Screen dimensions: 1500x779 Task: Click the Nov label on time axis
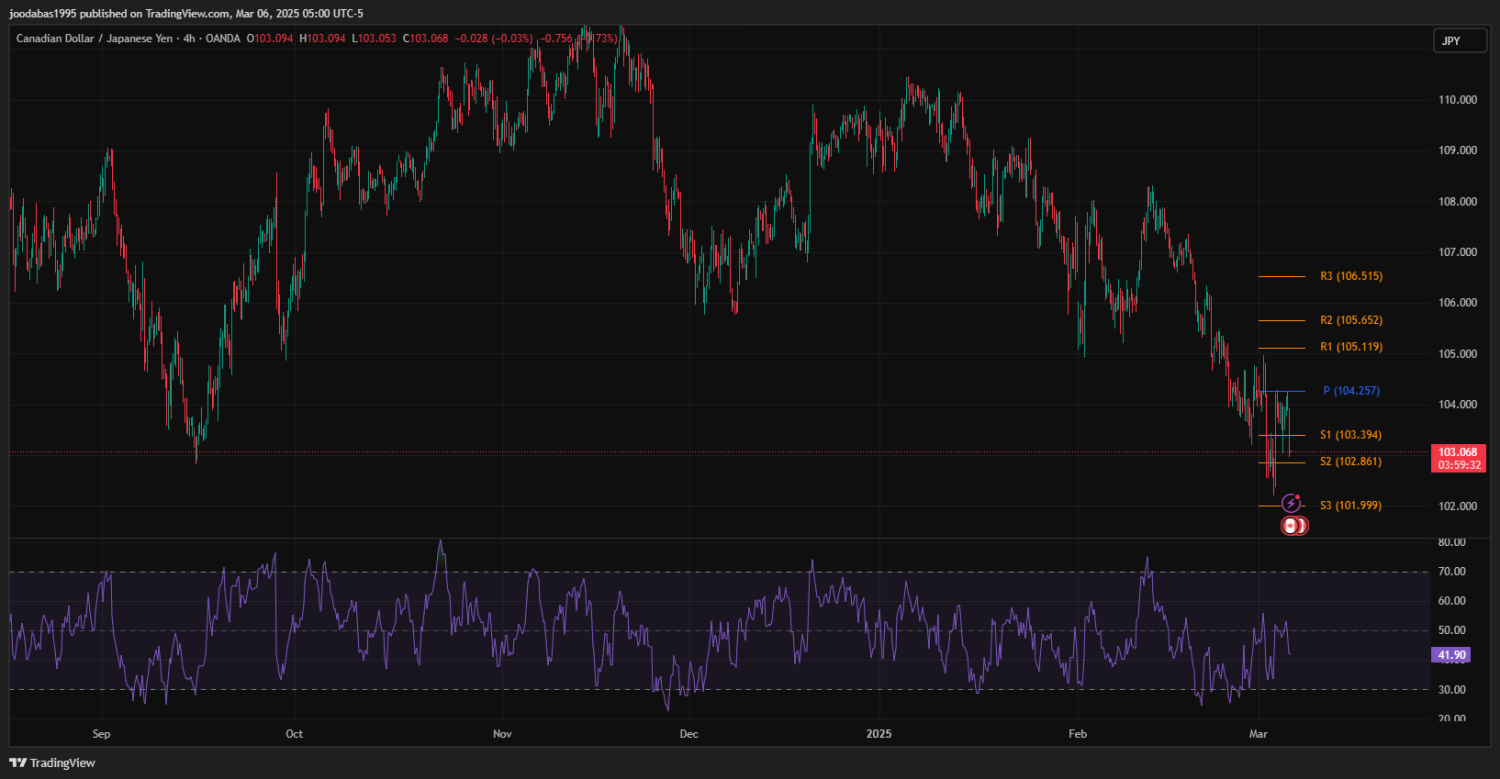point(502,733)
